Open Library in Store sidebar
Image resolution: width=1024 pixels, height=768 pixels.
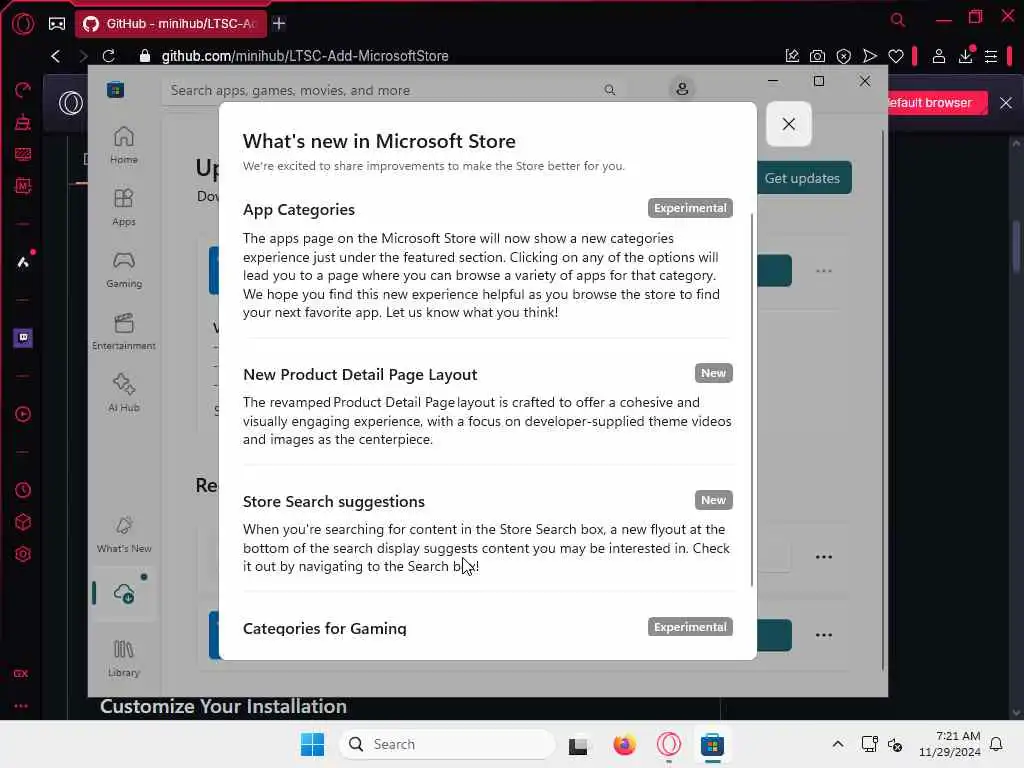123,658
